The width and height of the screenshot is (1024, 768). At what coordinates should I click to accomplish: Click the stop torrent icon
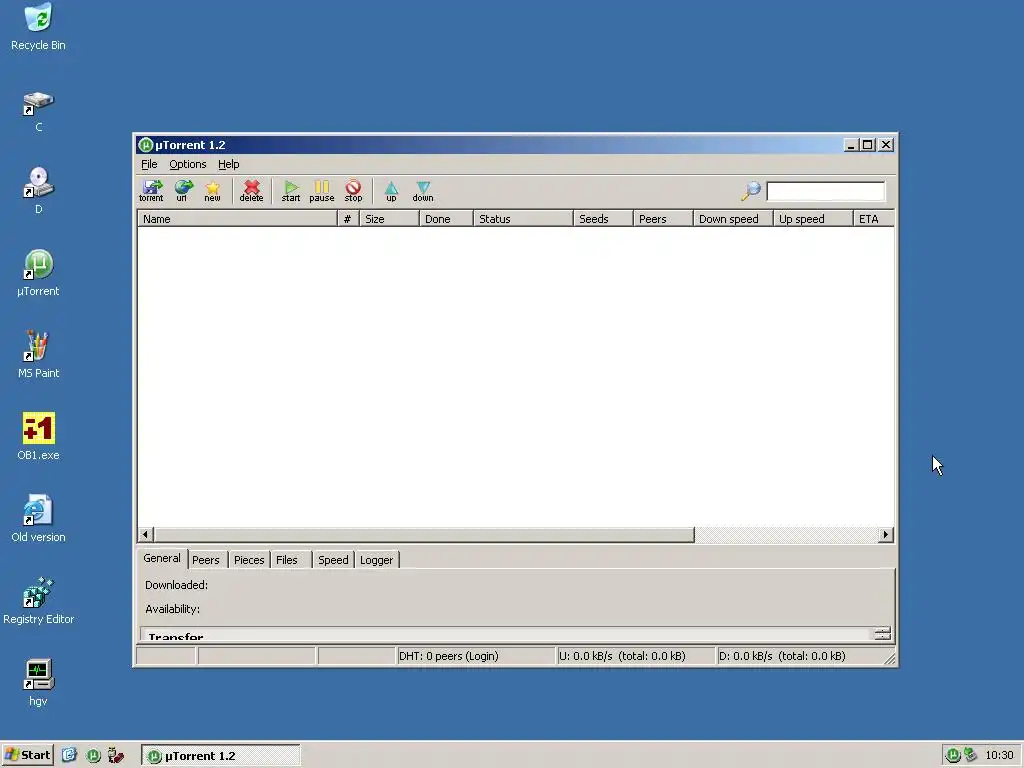point(353,191)
